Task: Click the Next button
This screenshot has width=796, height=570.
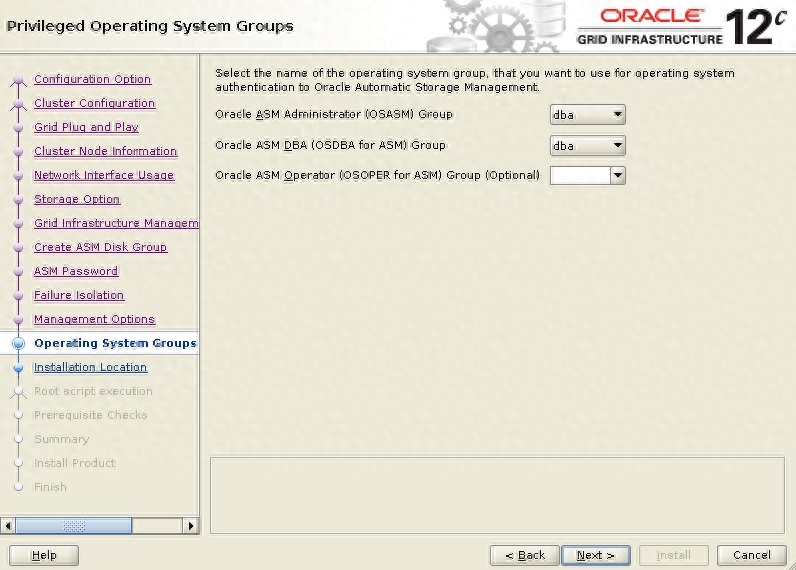Action: click(595, 555)
